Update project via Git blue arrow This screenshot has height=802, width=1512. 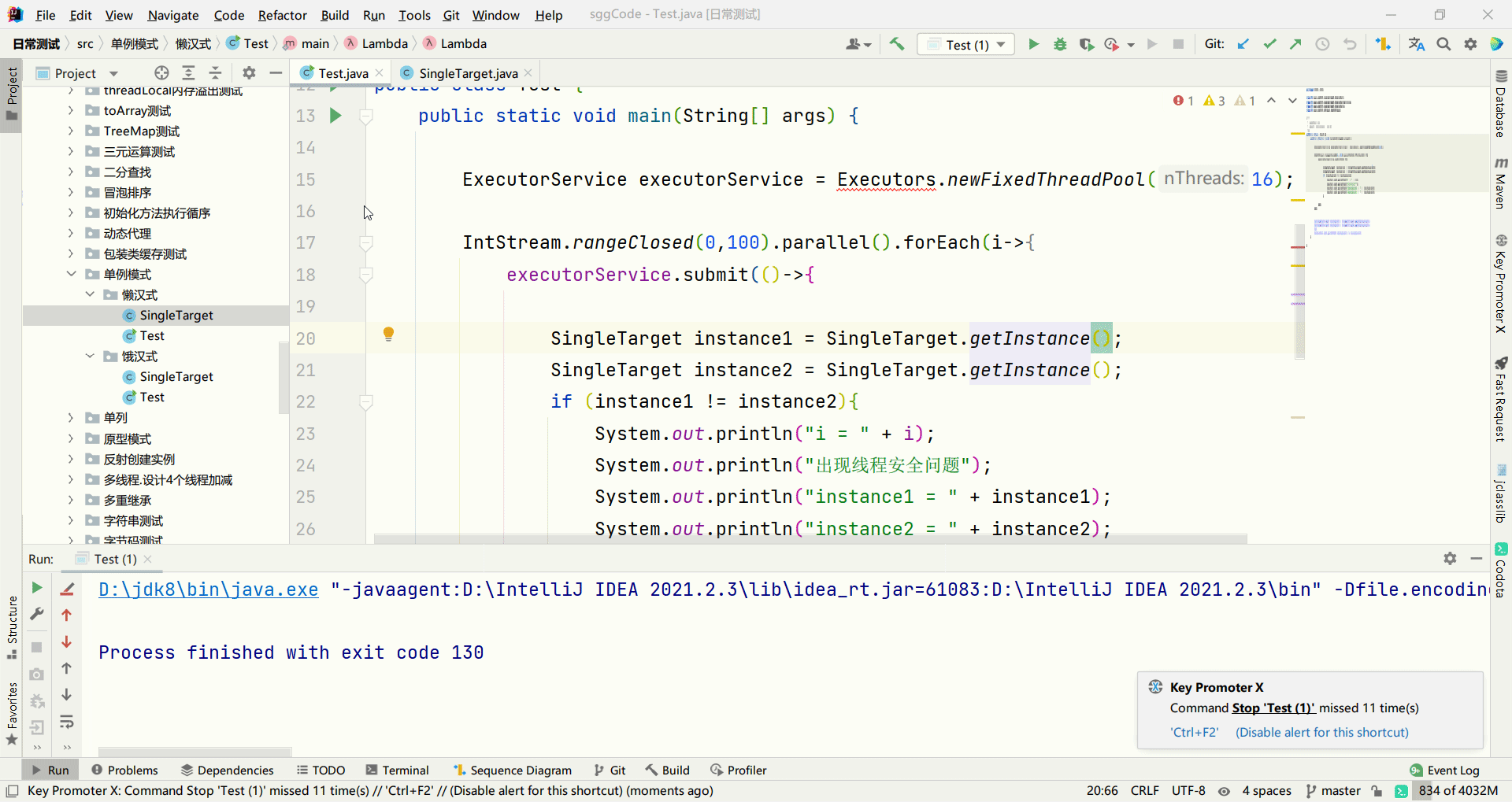(x=1243, y=44)
